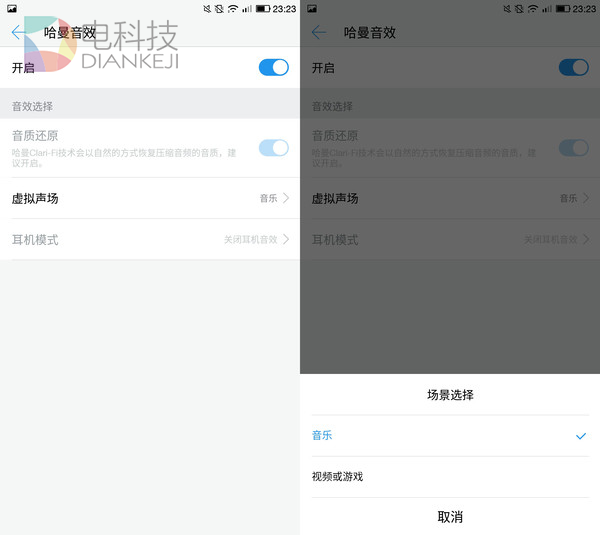Image resolution: width=600 pixels, height=535 pixels.
Task: Tap signal bars icon in left status bar
Action: tap(247, 8)
